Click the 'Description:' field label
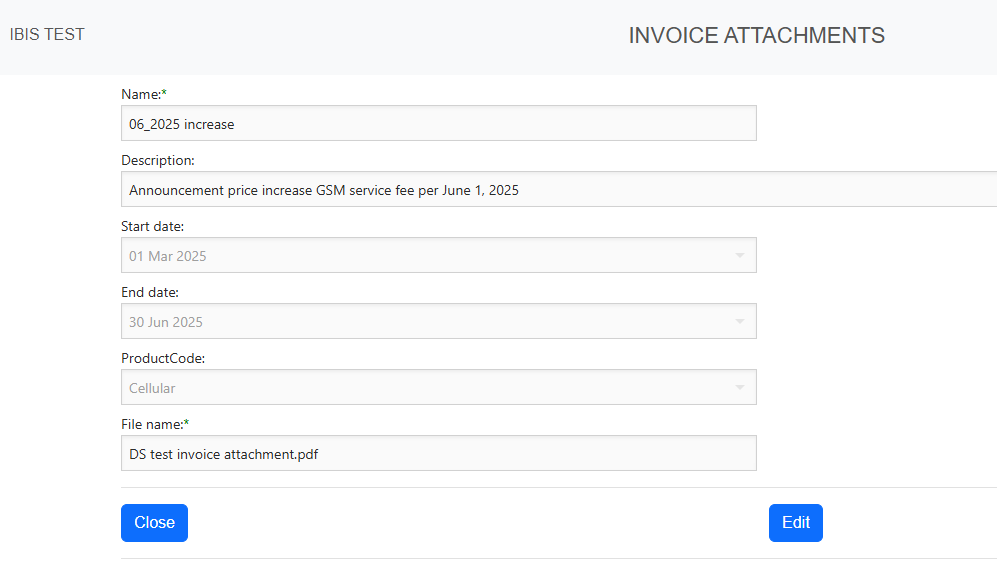Screen dimensions: 997x567 tap(158, 160)
